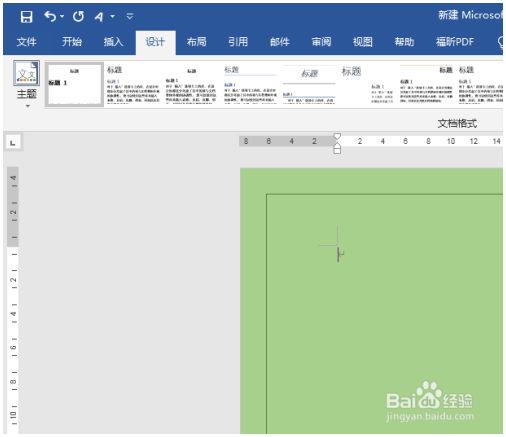Open the 福昕PDF tab
This screenshot has height=437, width=506.
[455, 42]
